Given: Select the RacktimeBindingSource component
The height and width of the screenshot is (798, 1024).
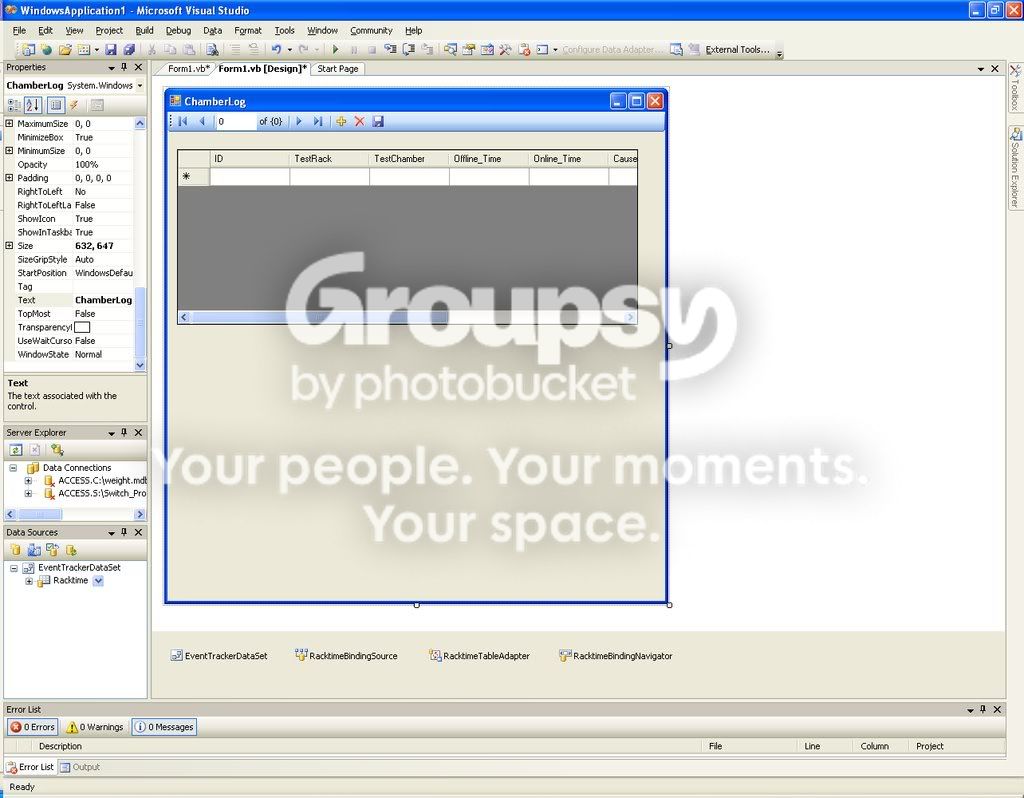Looking at the screenshot, I should (347, 656).
